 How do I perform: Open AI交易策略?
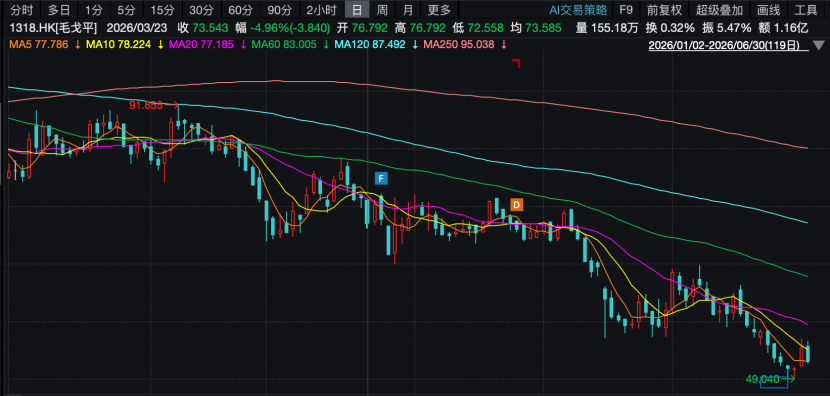(577, 9)
